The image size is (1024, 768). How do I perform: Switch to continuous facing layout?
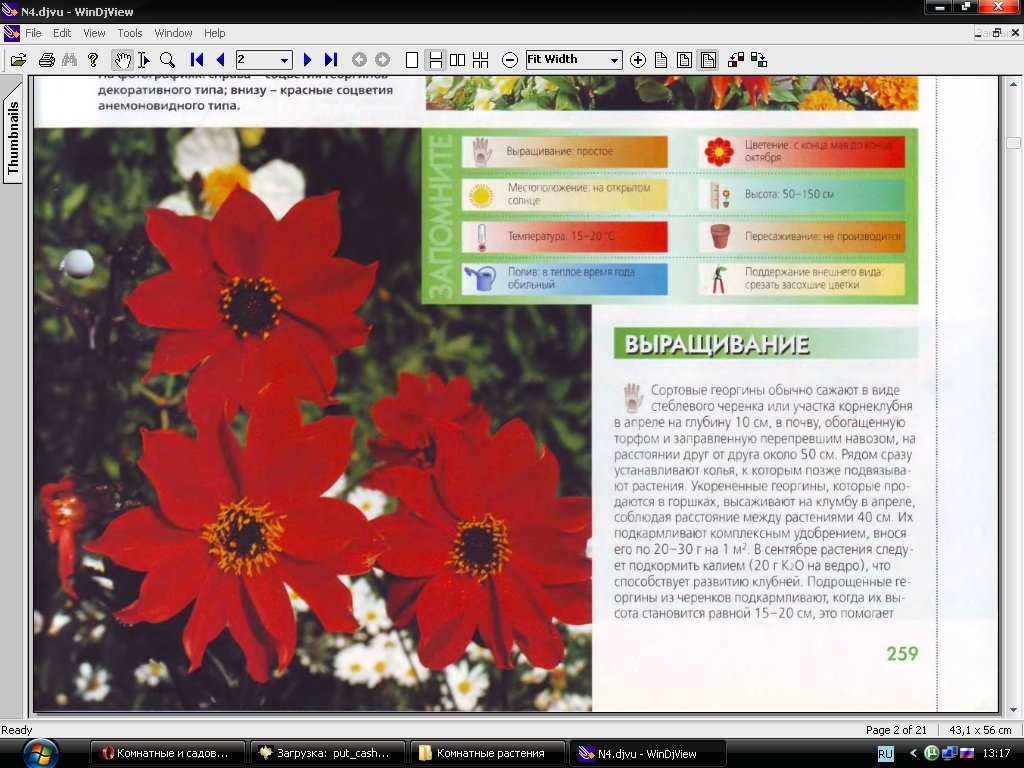481,60
